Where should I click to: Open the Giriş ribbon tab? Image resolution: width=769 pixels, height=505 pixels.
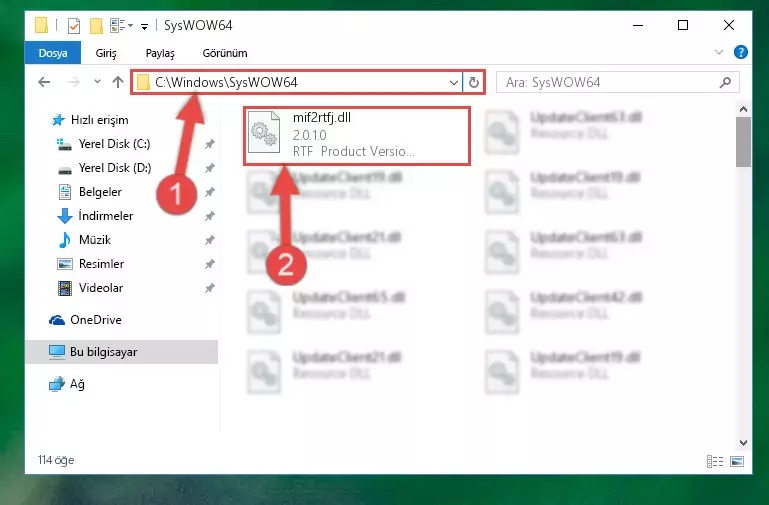pos(106,53)
